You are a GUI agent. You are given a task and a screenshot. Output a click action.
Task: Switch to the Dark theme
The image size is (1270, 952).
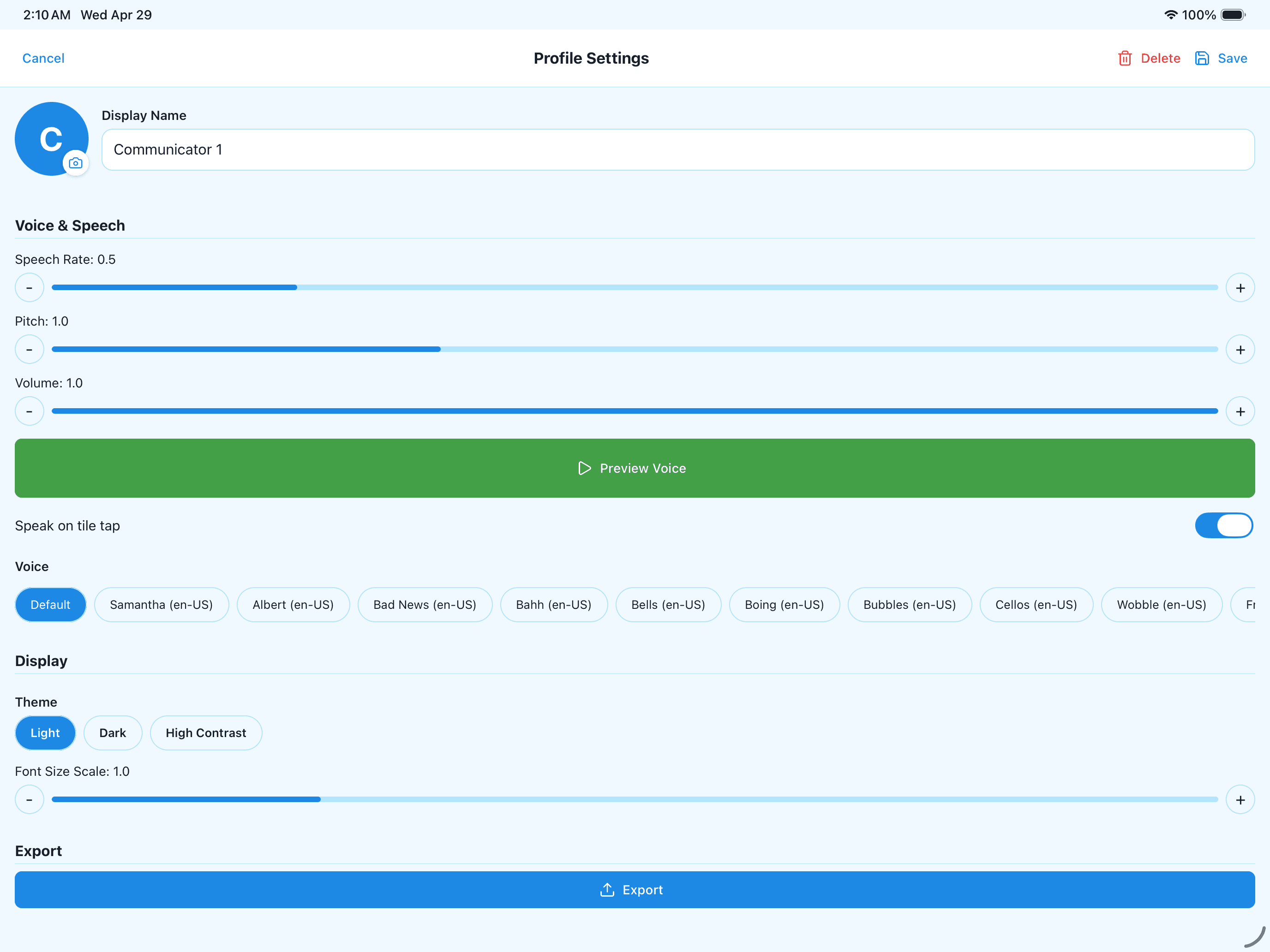click(113, 733)
